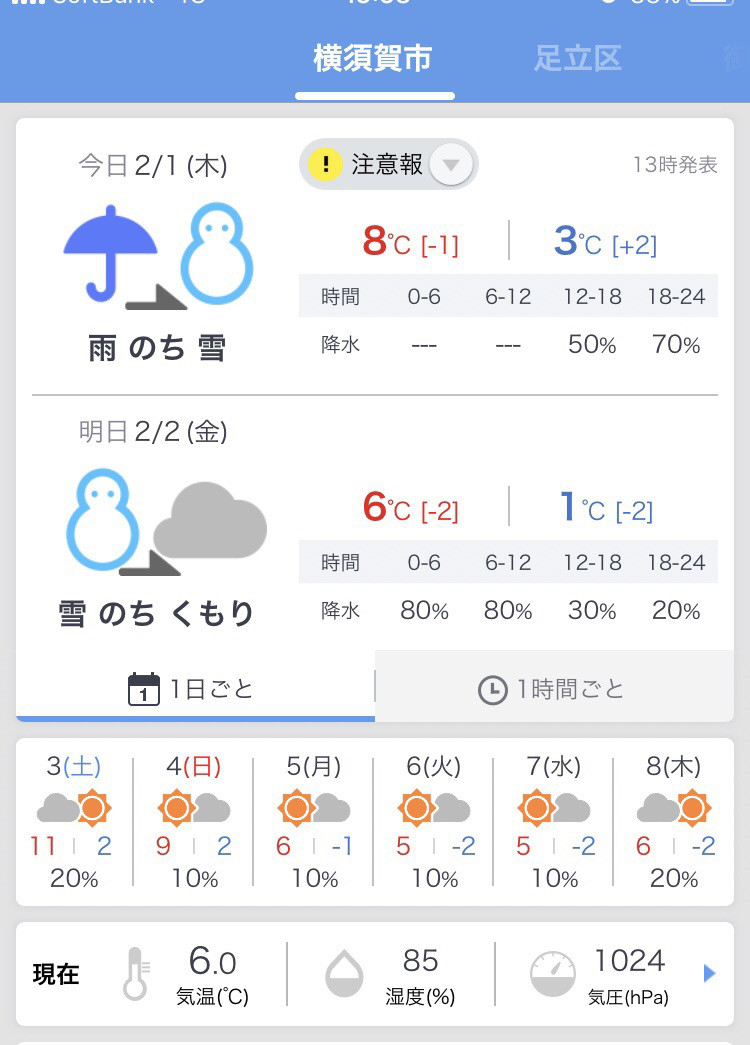Tap the thermometer temperature icon
This screenshot has width=750, height=1045.
[x=135, y=974]
